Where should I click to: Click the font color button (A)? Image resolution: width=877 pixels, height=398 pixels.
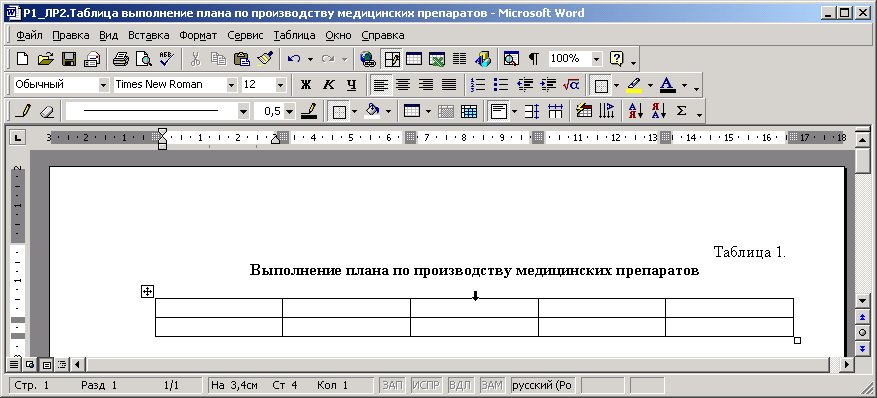667,84
